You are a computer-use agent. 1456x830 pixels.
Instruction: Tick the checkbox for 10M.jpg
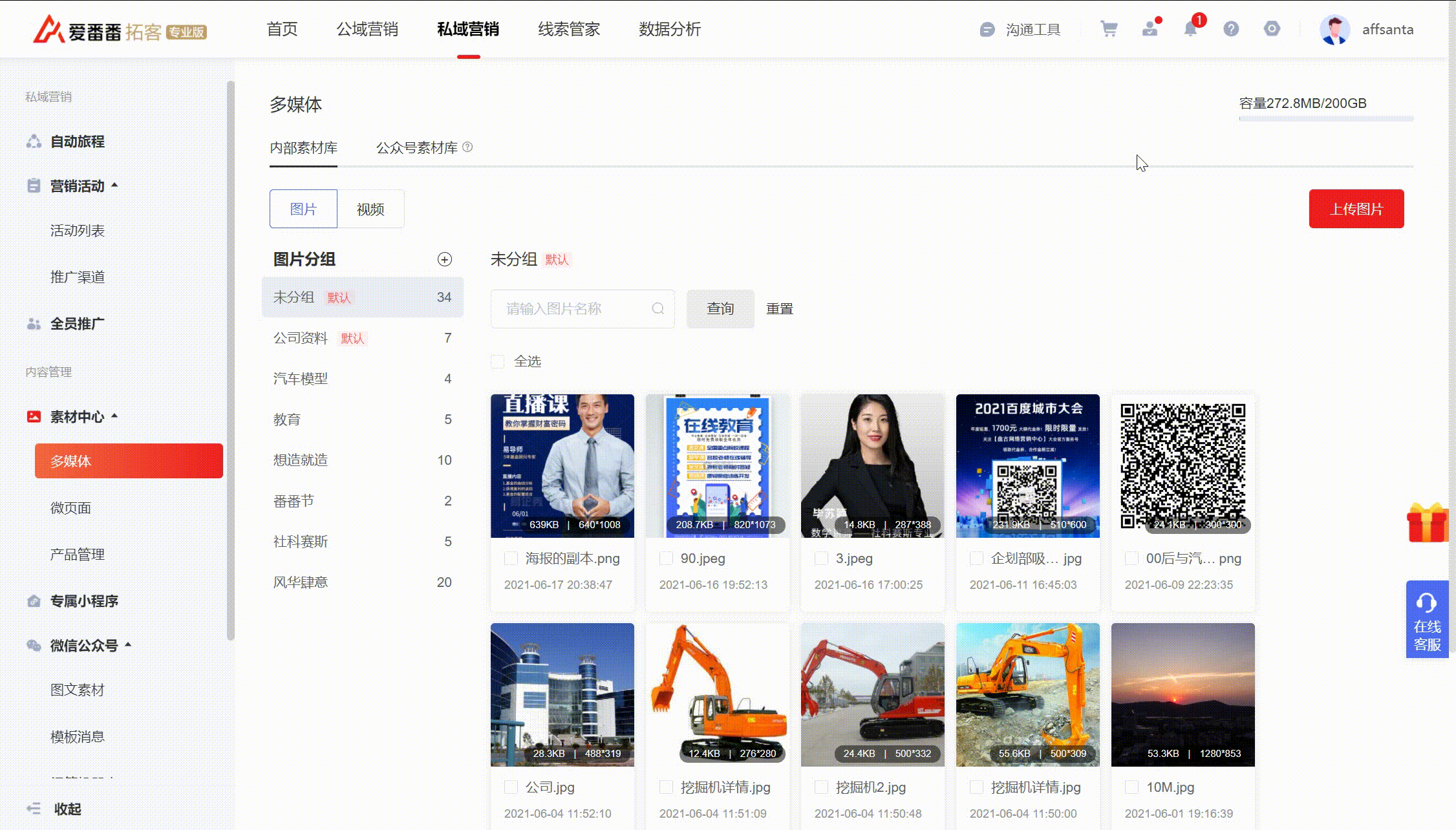[1131, 787]
